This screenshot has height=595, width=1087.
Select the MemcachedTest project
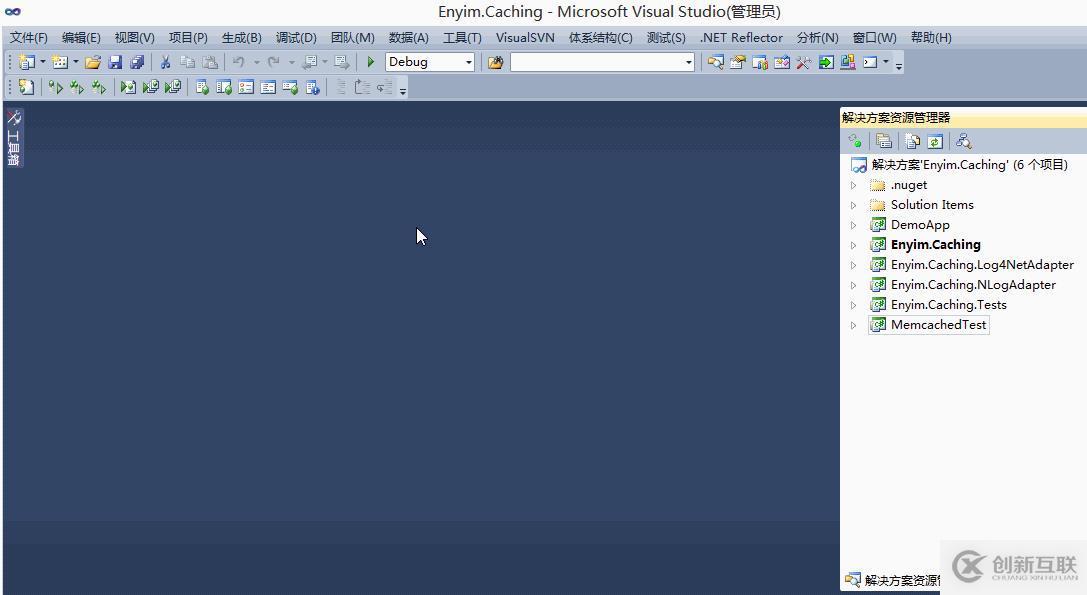click(x=938, y=325)
